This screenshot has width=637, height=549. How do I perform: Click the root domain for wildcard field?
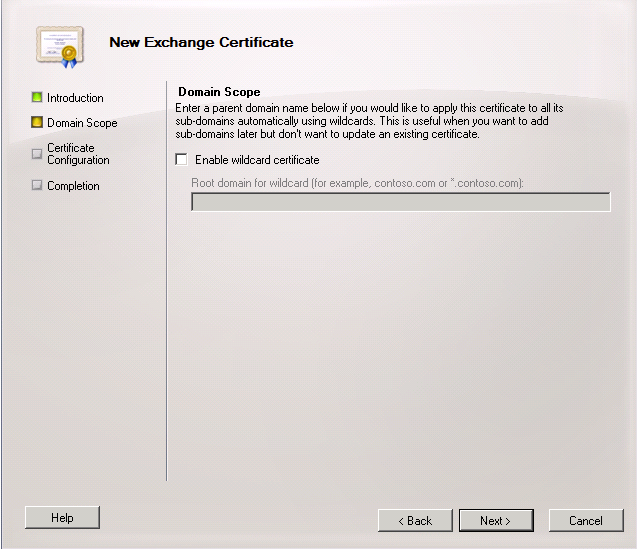[401, 202]
